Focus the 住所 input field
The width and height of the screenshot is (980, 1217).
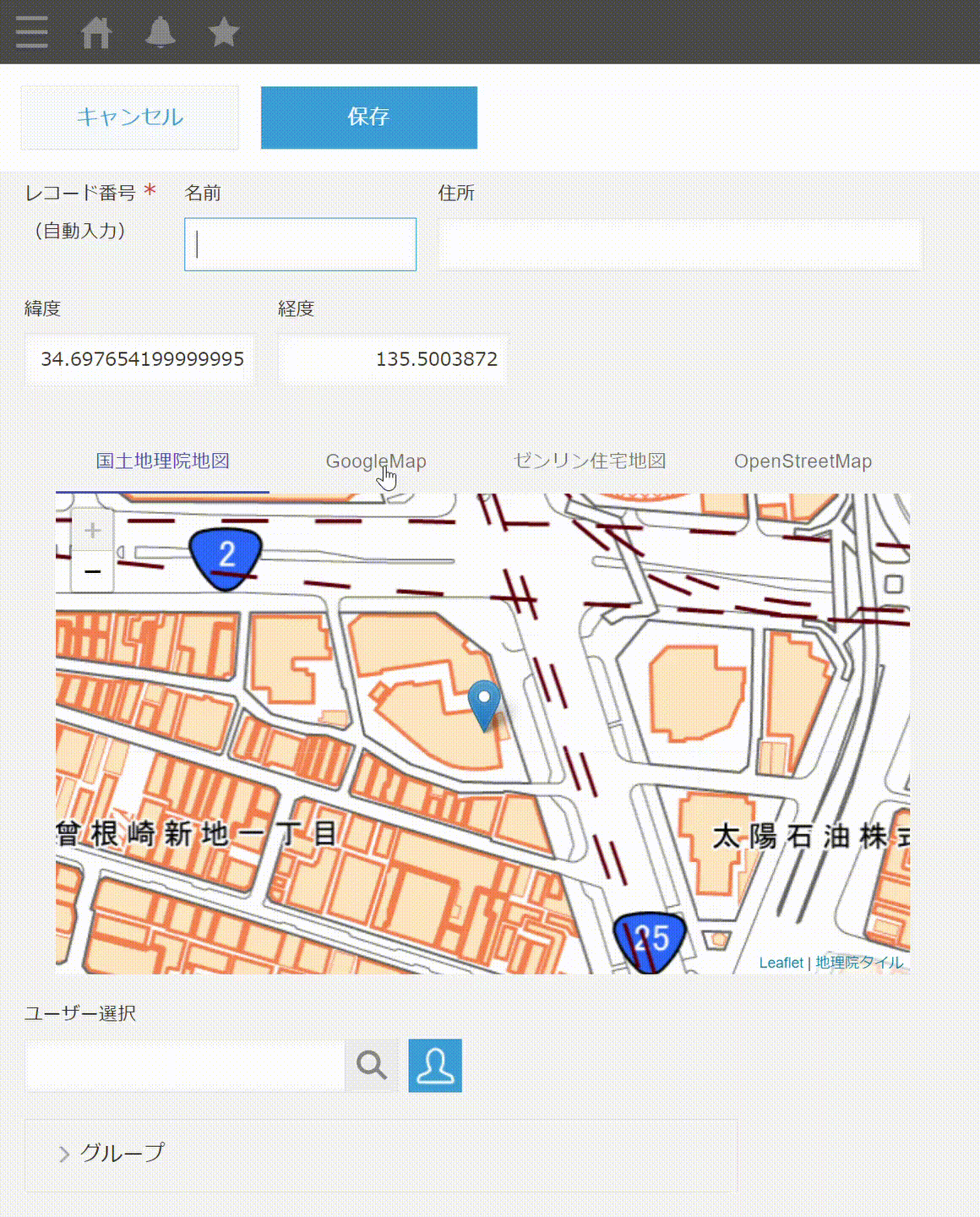click(x=679, y=244)
